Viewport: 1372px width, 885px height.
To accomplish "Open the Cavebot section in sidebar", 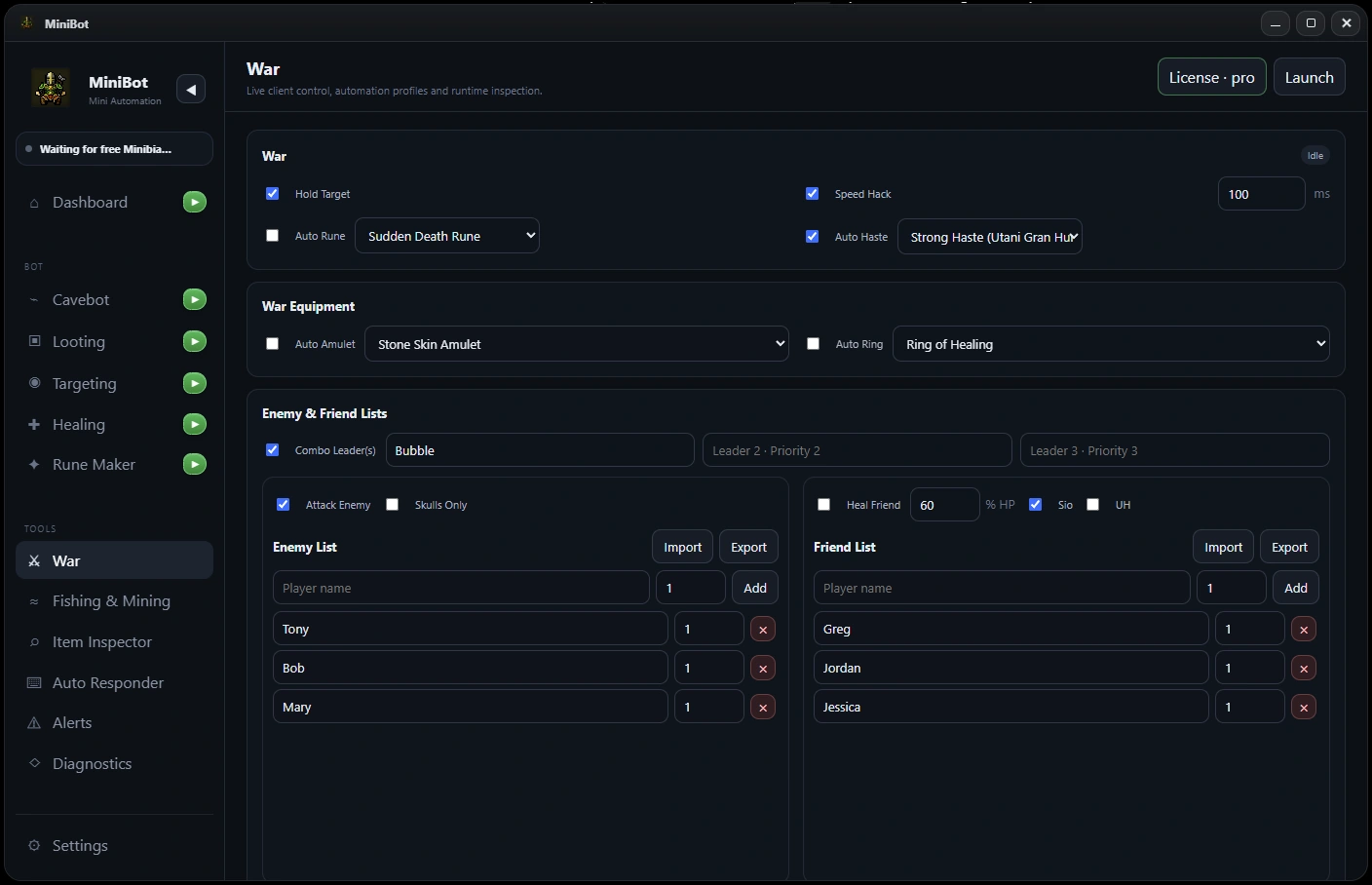I will [x=81, y=299].
